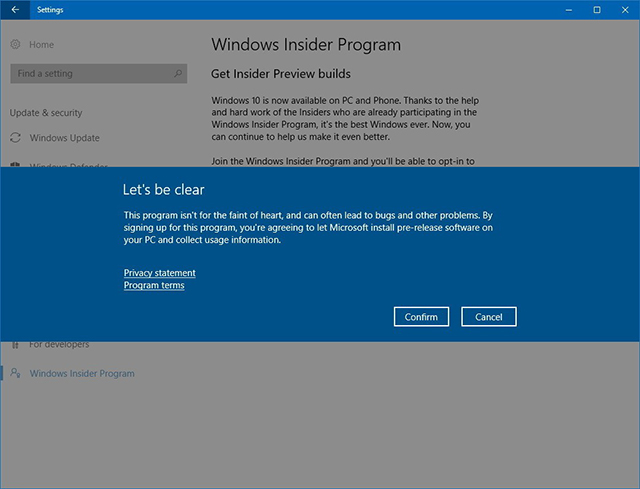Open the For developers section
640x489 pixels.
point(59,345)
